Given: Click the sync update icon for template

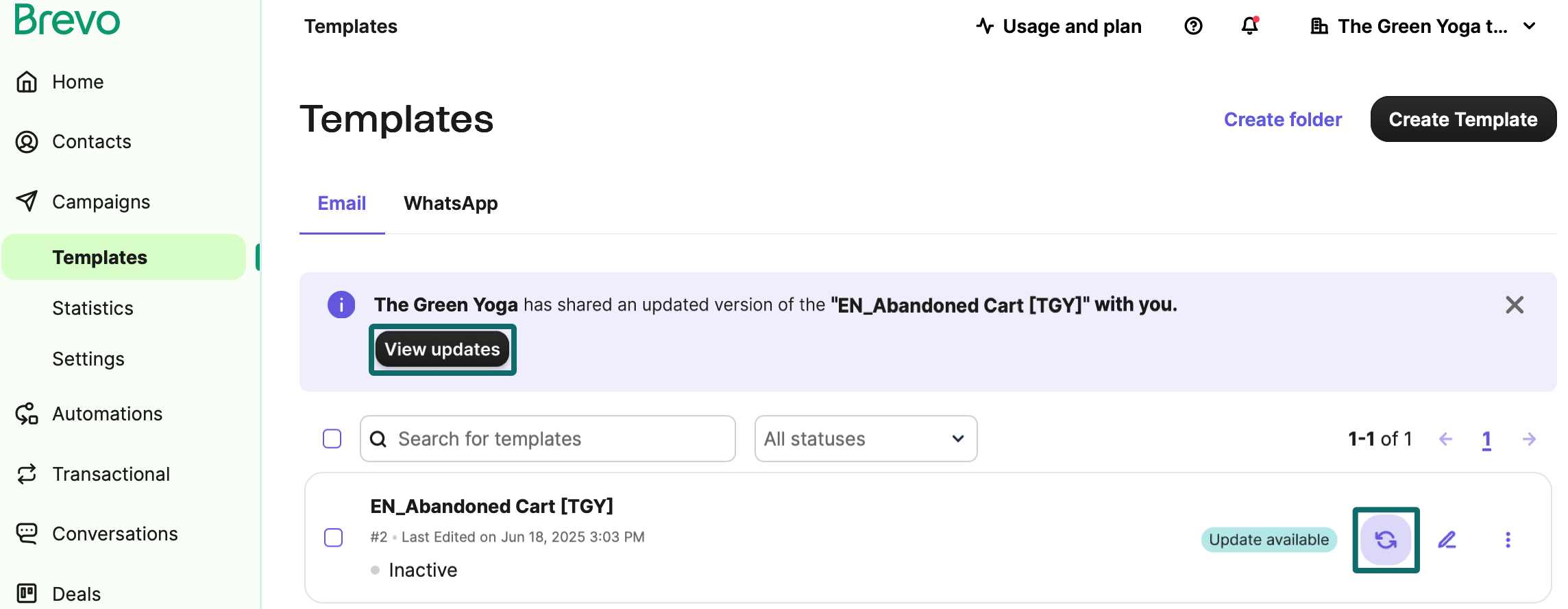Looking at the screenshot, I should coord(1386,540).
